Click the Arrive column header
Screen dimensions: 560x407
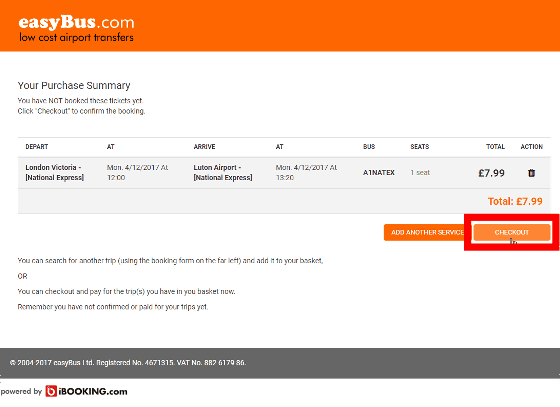204,147
